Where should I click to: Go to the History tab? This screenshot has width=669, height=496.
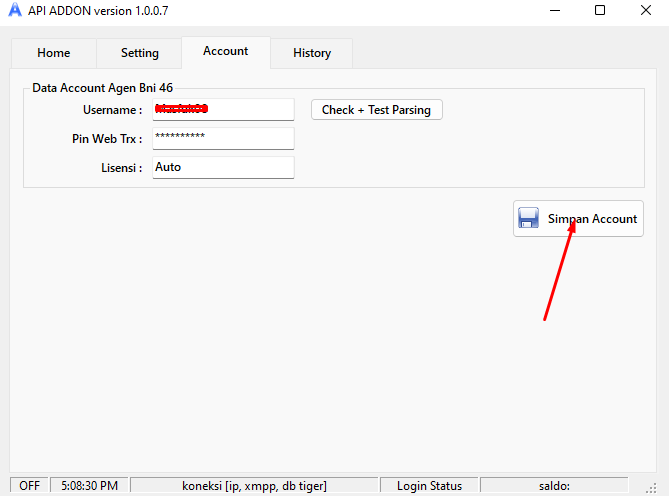point(312,53)
